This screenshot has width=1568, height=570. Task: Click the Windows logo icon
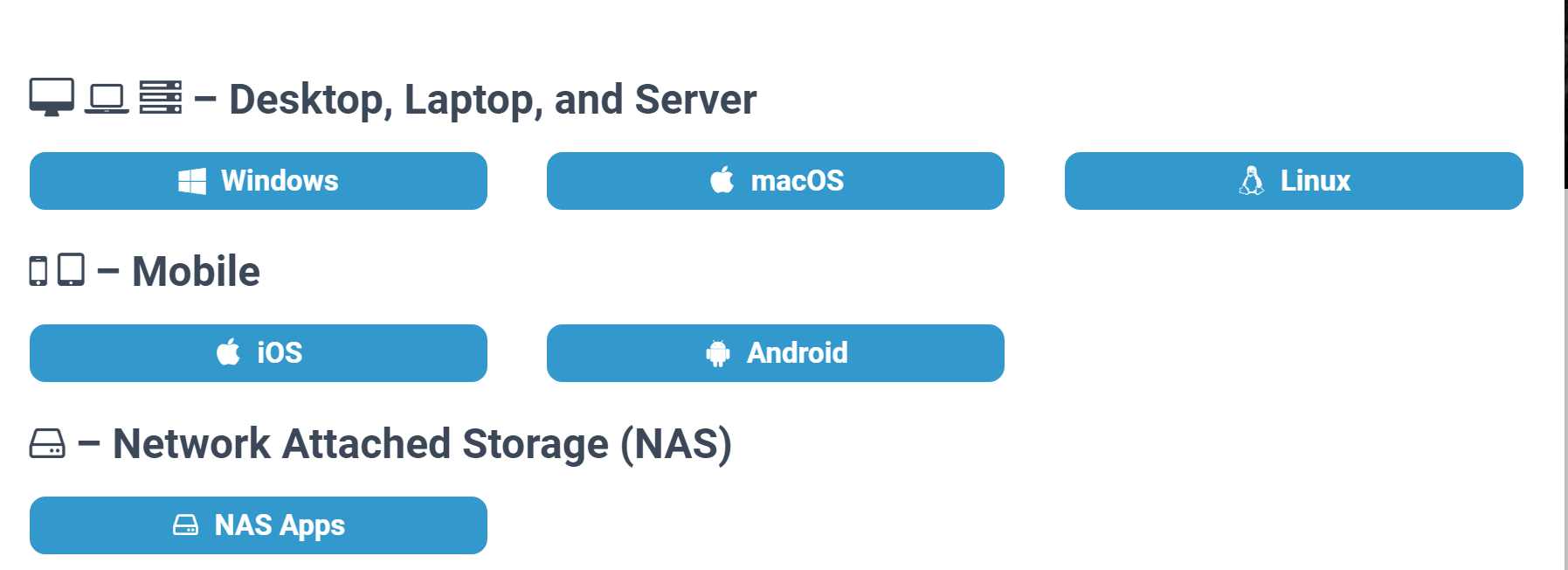[192, 180]
